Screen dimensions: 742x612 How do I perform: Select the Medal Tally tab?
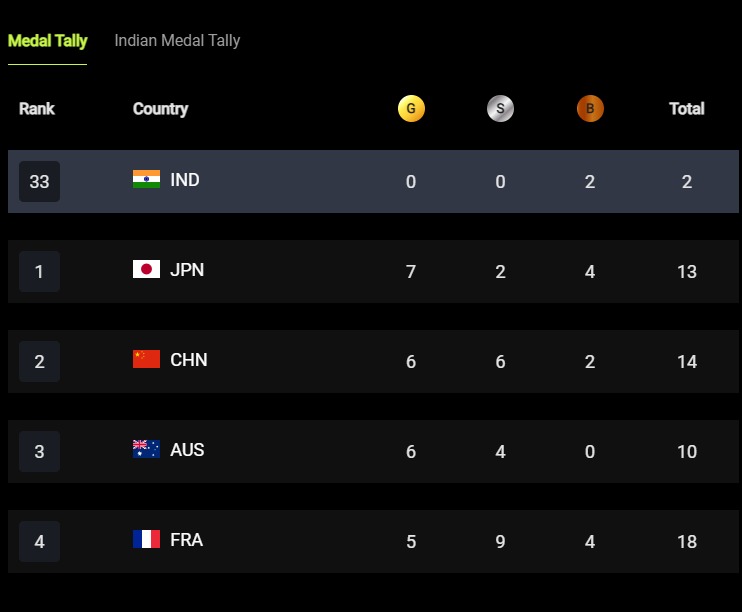point(47,41)
